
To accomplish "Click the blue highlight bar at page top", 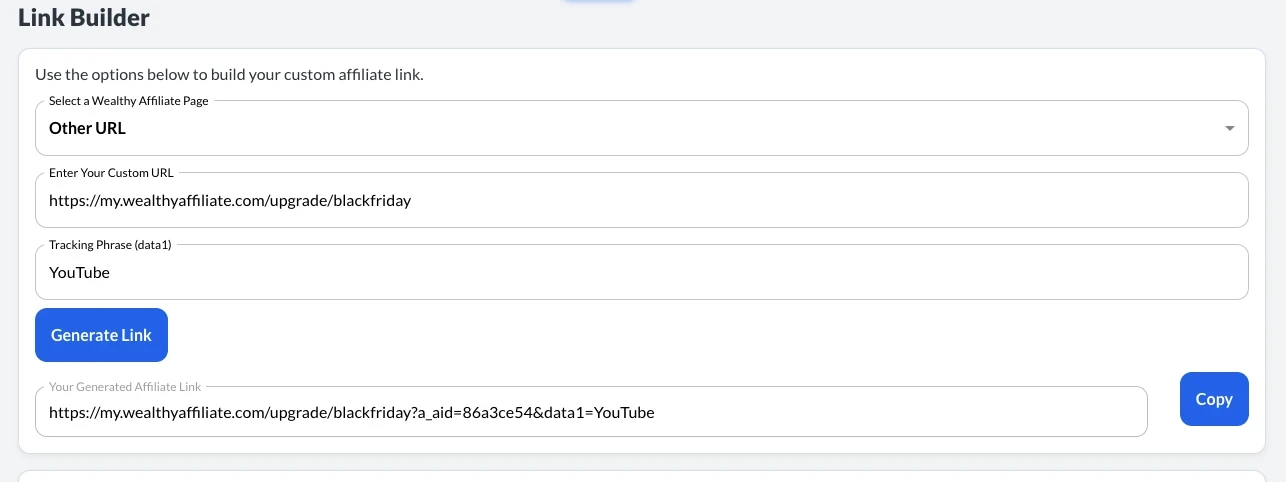I will coord(598,2).
